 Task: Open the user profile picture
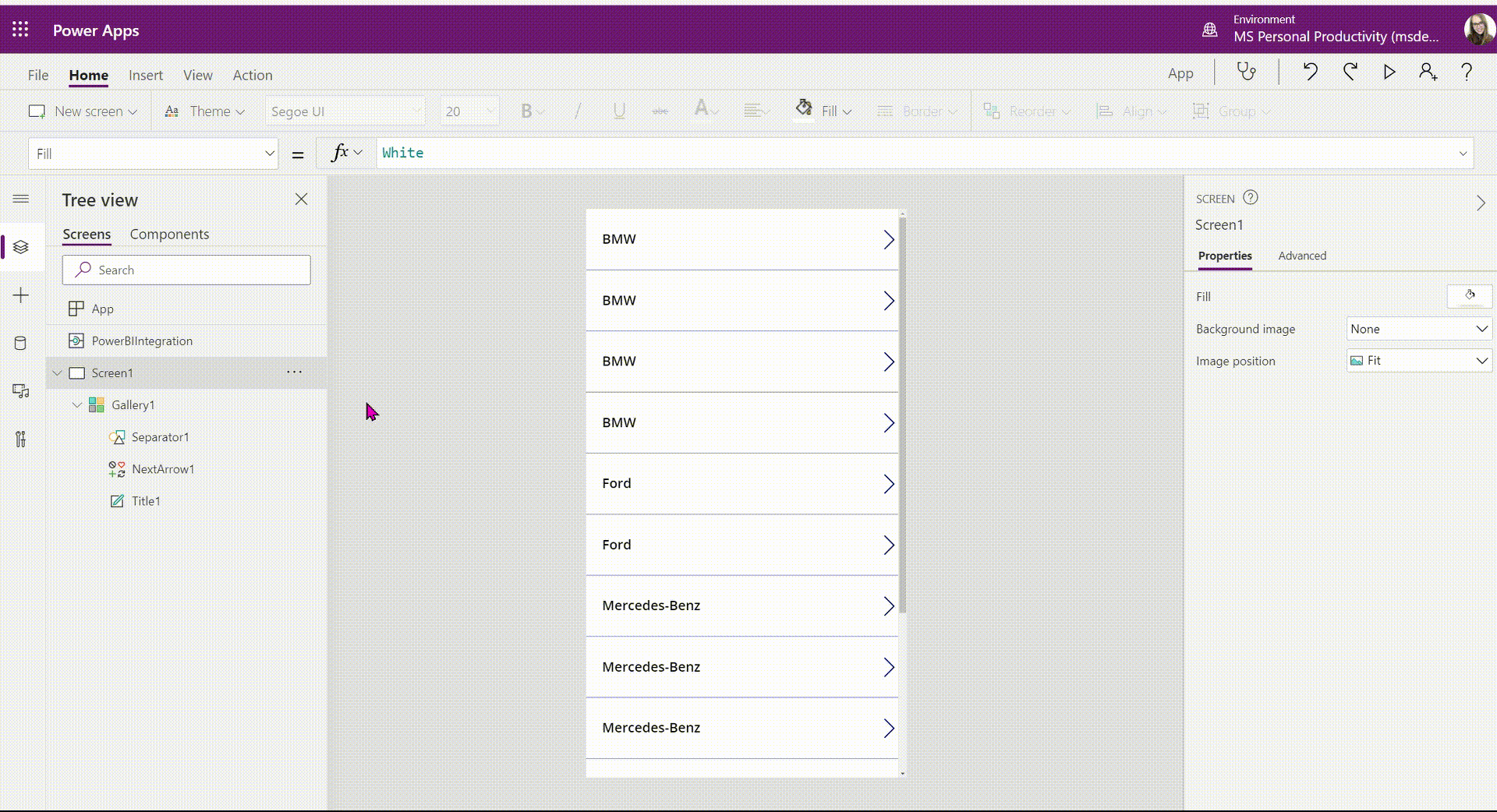pyautogui.click(x=1479, y=30)
